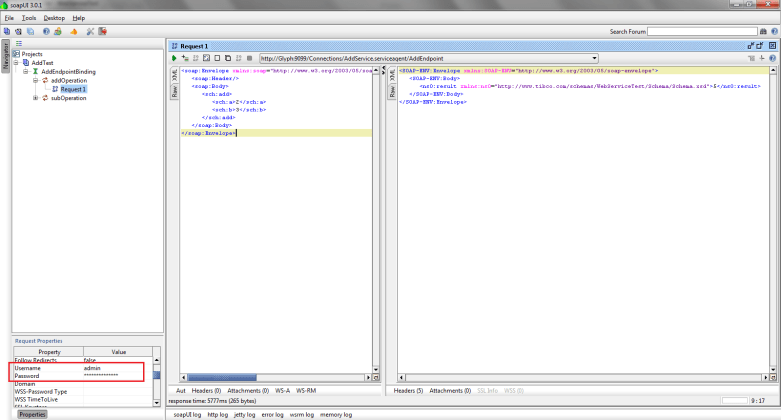The image size is (781, 420).
Task: Switch to the request Headers (0) tab
Action: coord(206,391)
